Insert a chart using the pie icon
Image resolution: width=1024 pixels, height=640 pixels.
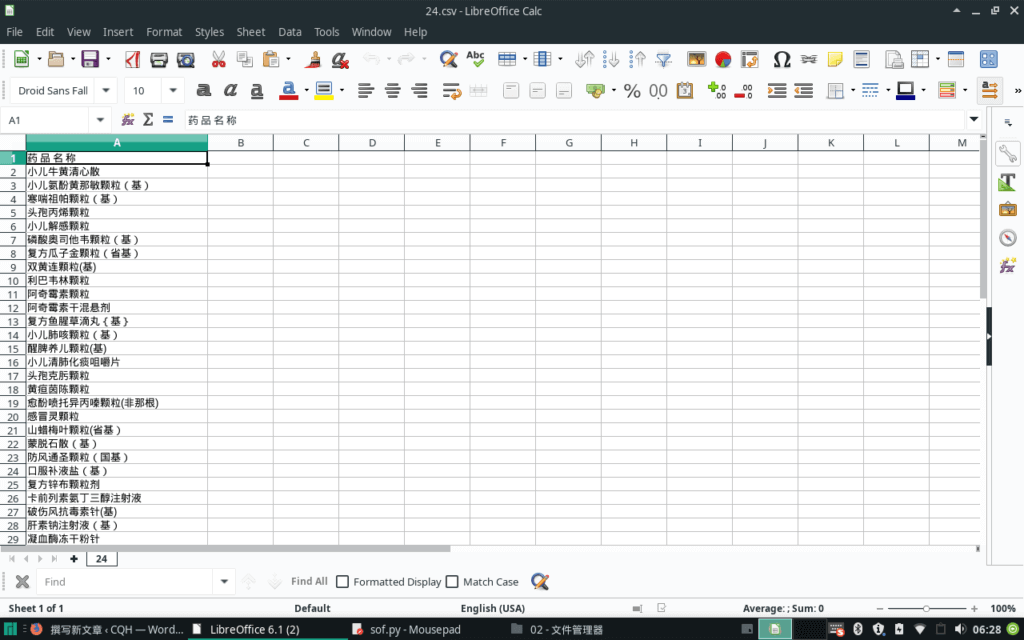tap(722, 60)
